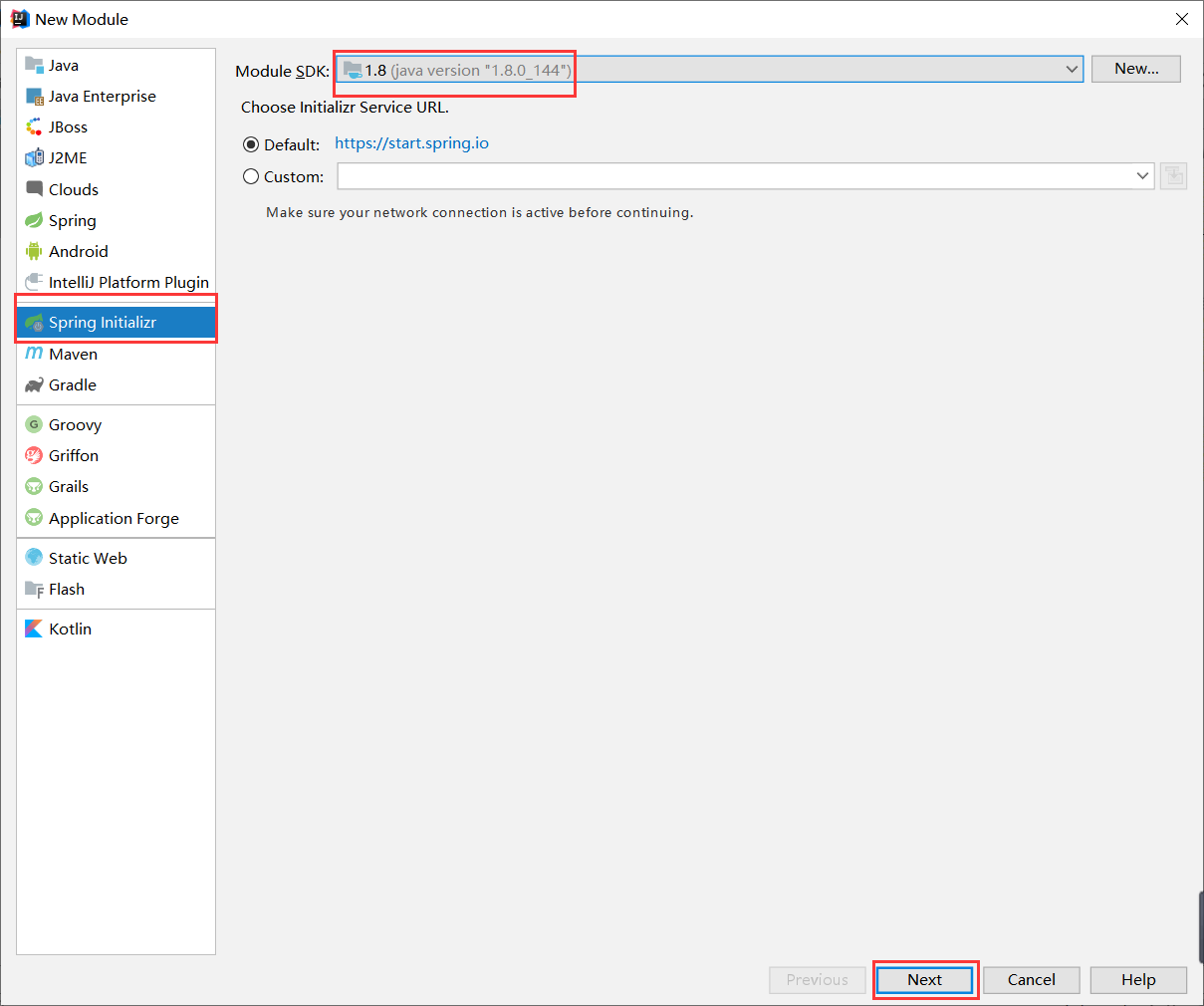The image size is (1204, 1006).
Task: Click the Grails icon
Action: (34, 486)
